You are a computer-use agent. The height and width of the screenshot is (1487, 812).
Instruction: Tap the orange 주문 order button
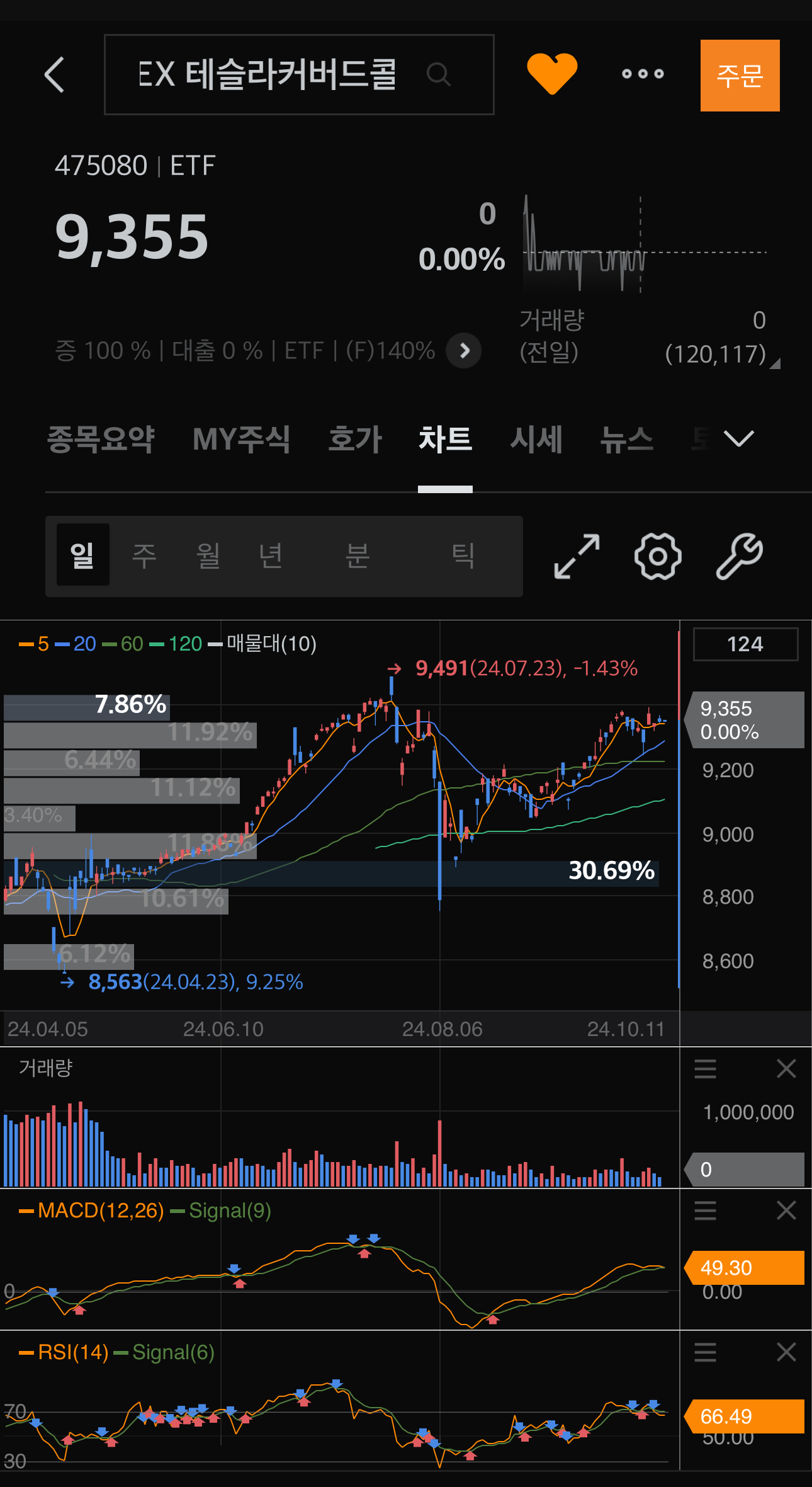click(x=740, y=76)
